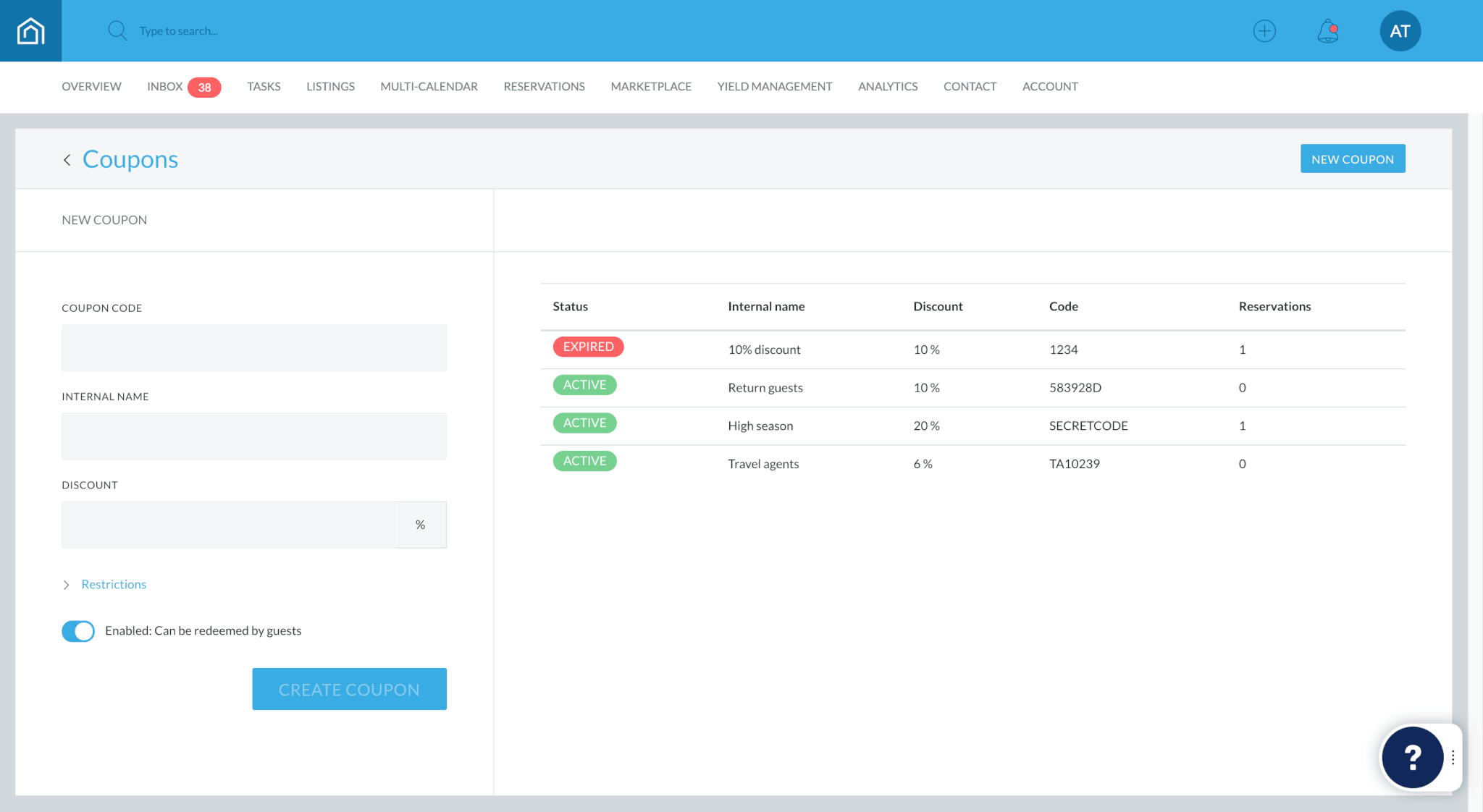Image resolution: width=1483 pixels, height=812 pixels.
Task: Toggle the Enabled redemption switch off
Action: click(77, 630)
